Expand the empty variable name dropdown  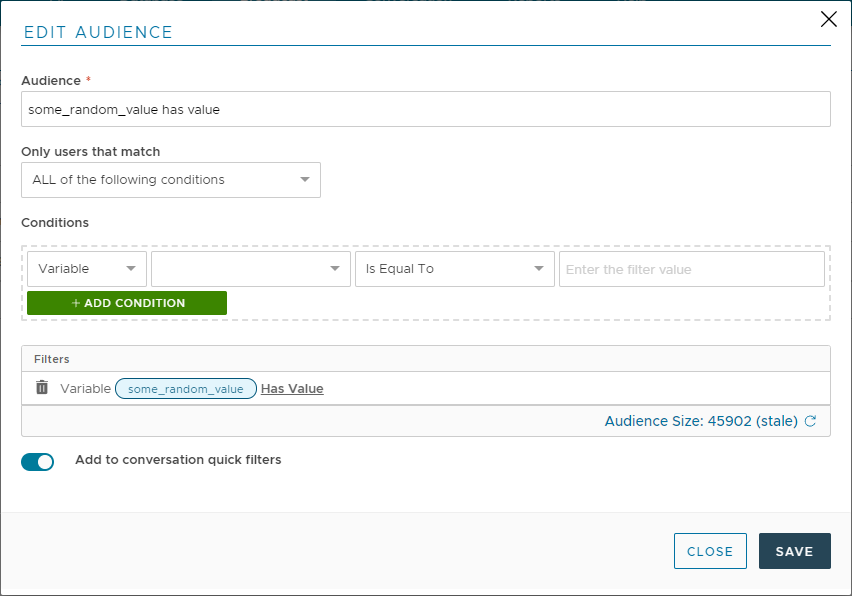(250, 269)
